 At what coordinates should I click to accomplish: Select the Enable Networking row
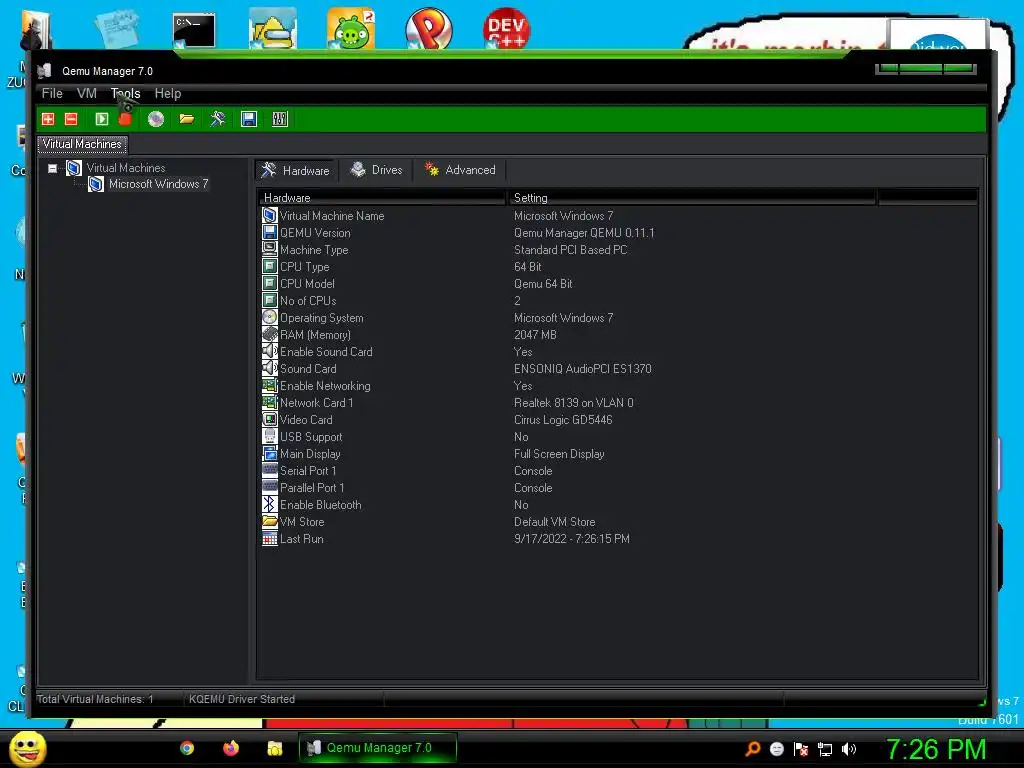click(x=618, y=385)
